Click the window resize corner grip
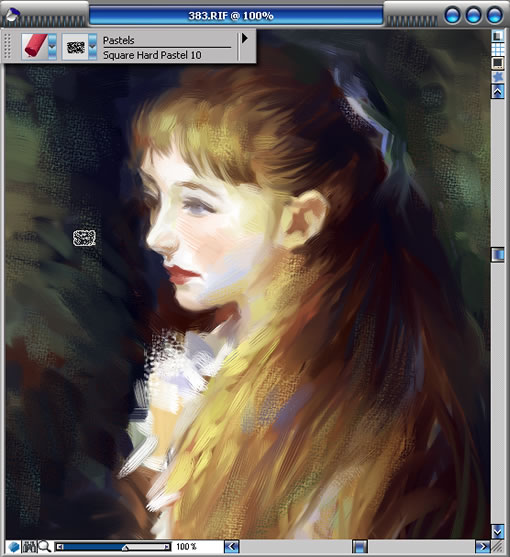Viewport: 510px width, 557px height. pos(498,547)
